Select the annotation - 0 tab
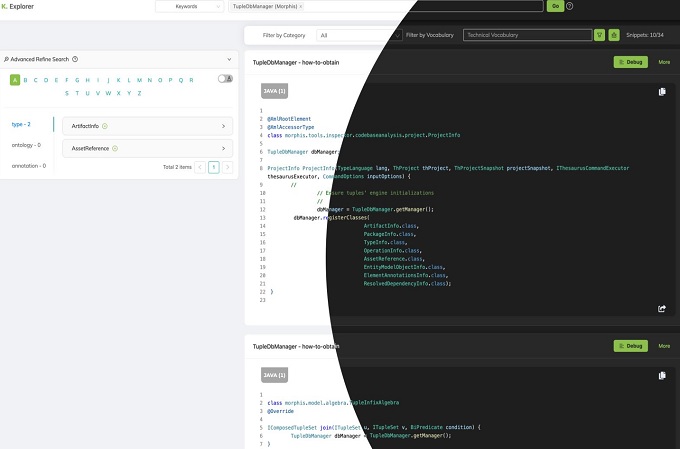Screen dimensions: 680x449 [27, 165]
